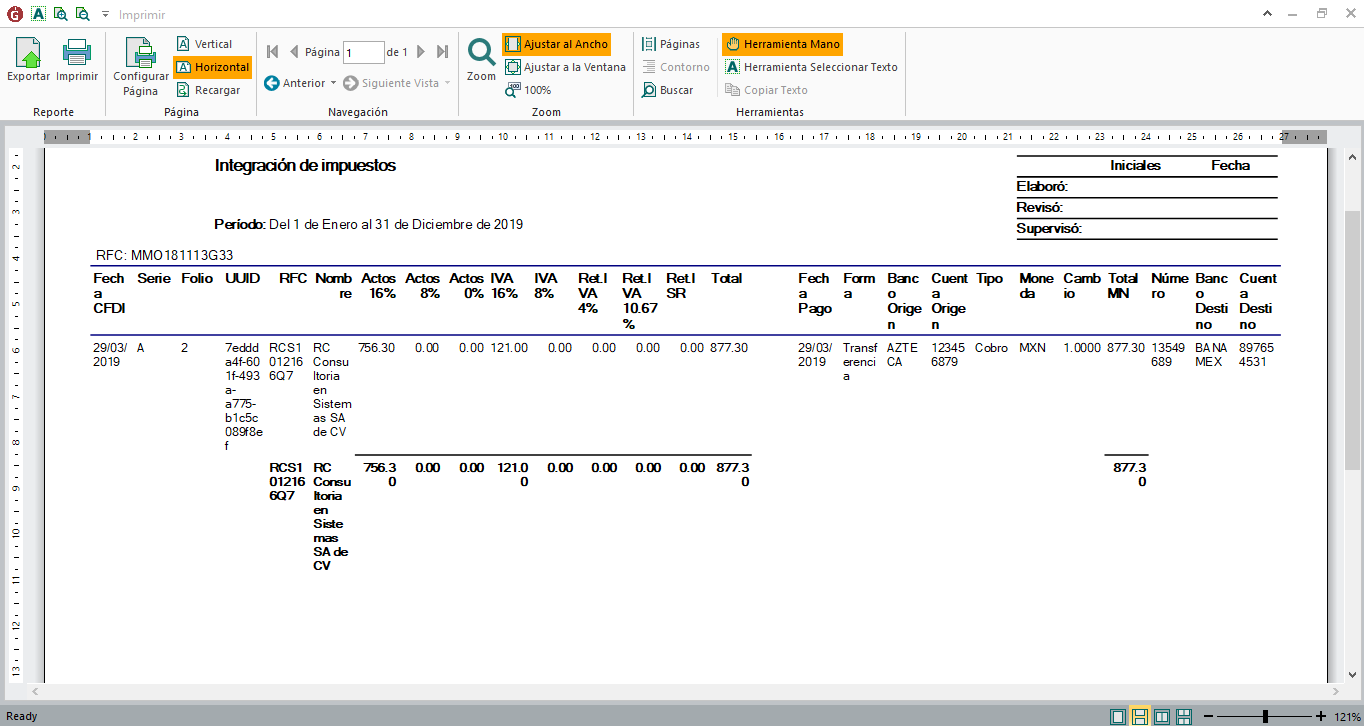Set zoom to 100%

pyautogui.click(x=528, y=90)
